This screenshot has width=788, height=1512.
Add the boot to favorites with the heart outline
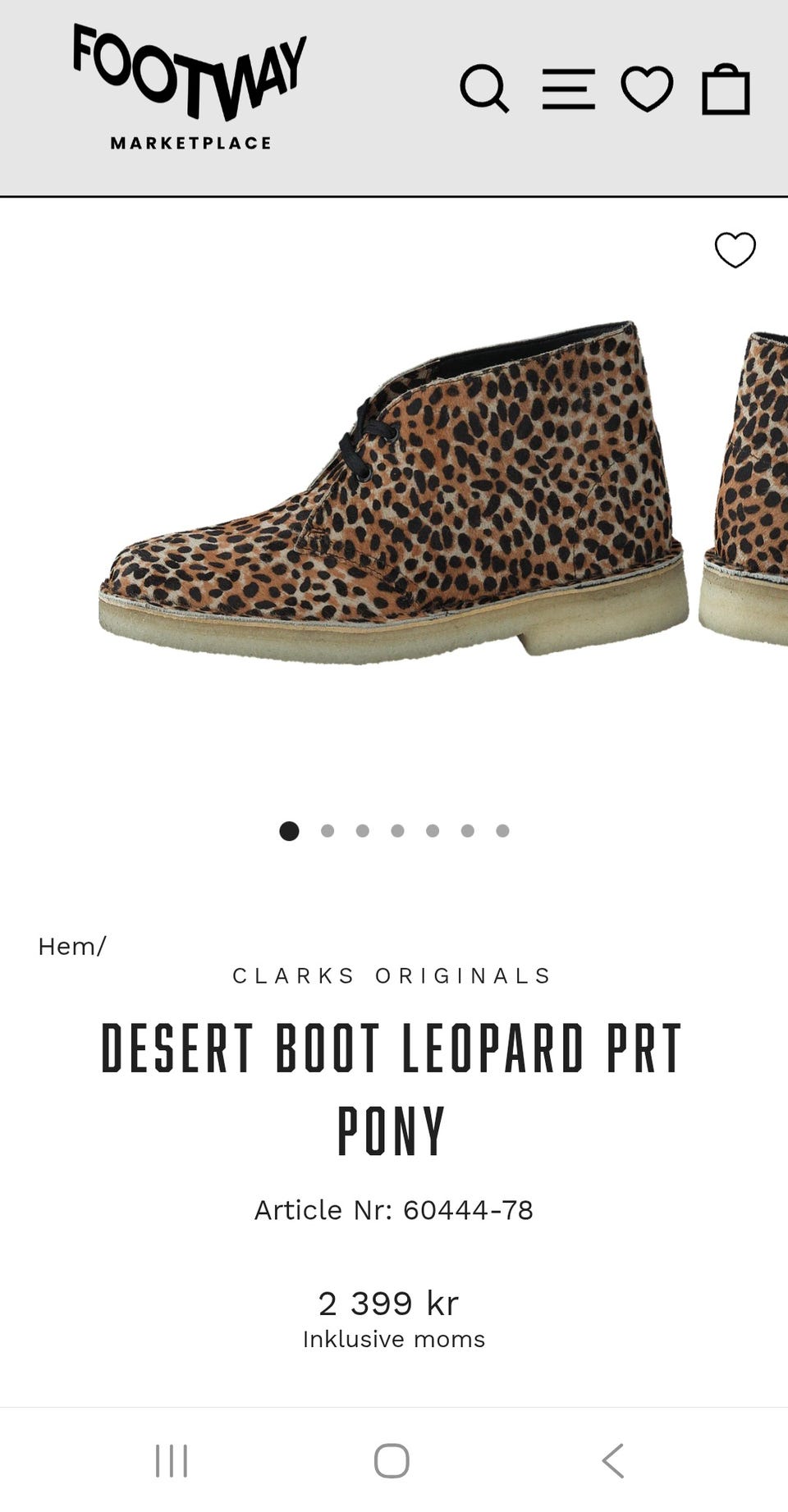(735, 249)
